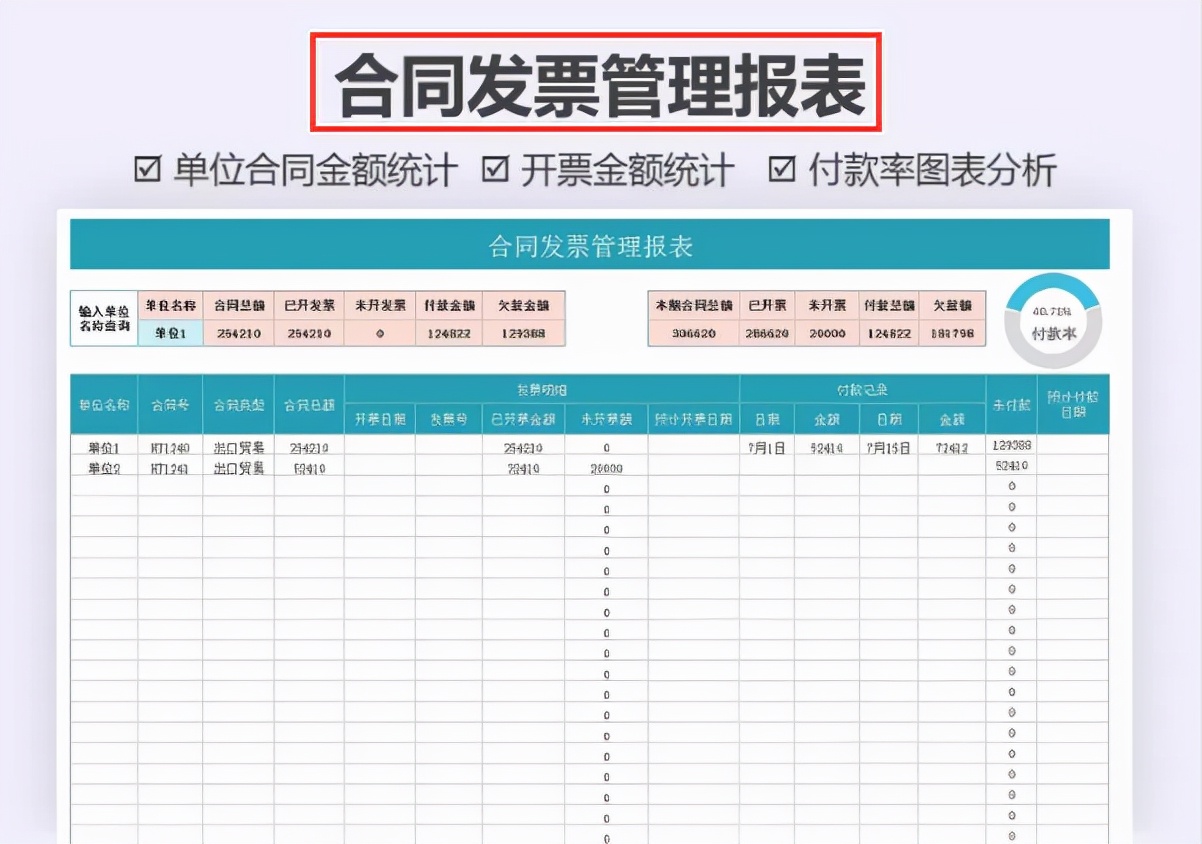Click the 付款率 donut chart
Screen dimensions: 1202x844
(x=1053, y=321)
